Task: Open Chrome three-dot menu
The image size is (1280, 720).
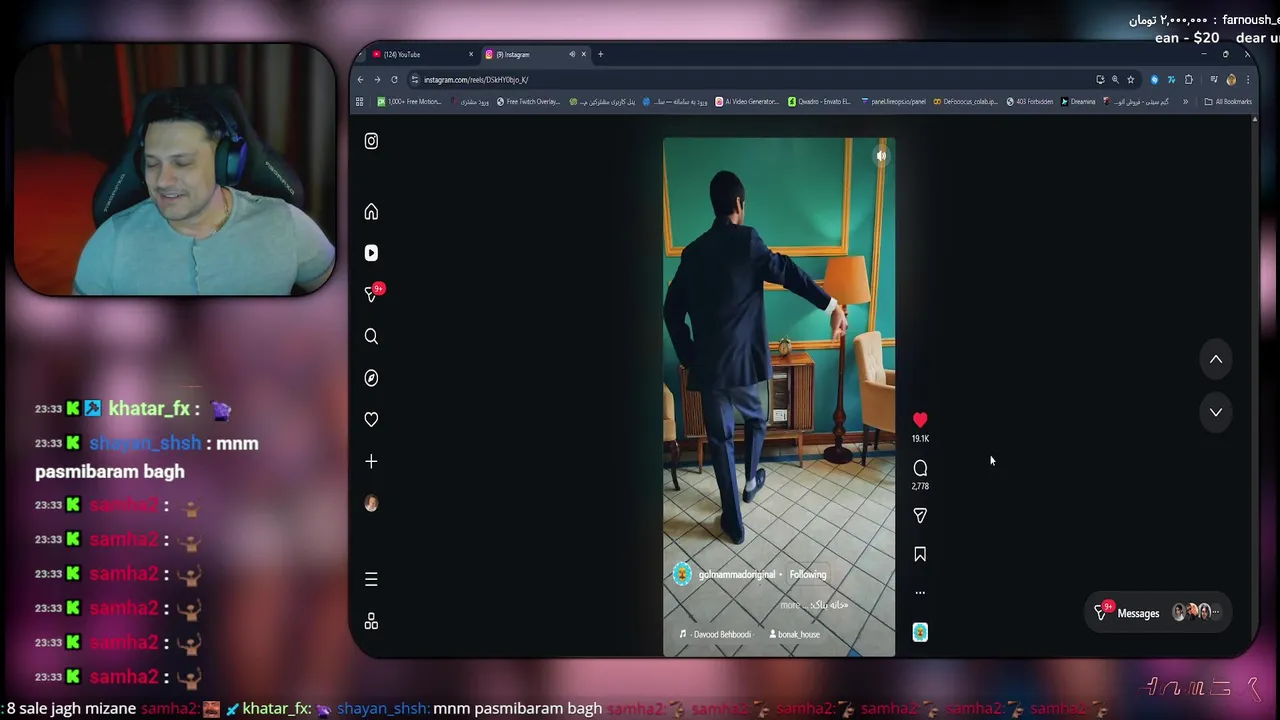Action: point(1247,80)
